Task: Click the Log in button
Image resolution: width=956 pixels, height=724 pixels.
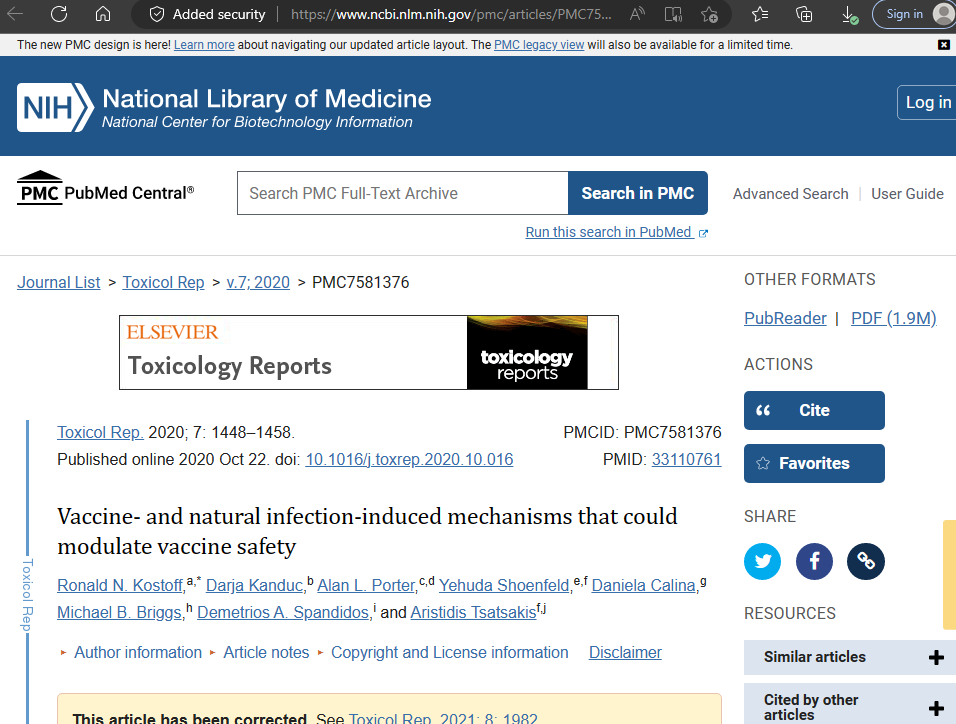Action: [x=927, y=102]
